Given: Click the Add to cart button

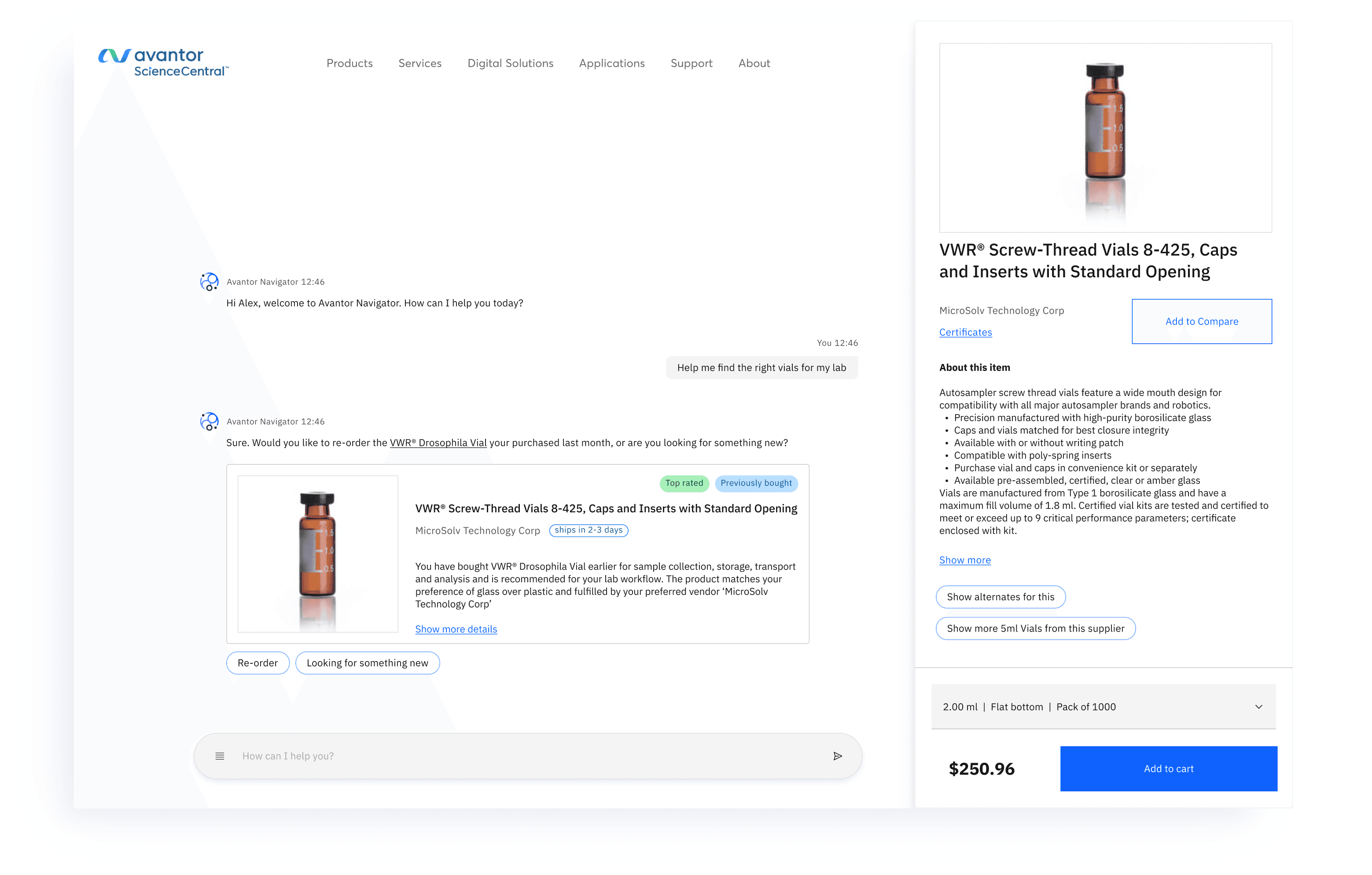Looking at the screenshot, I should click(1168, 768).
